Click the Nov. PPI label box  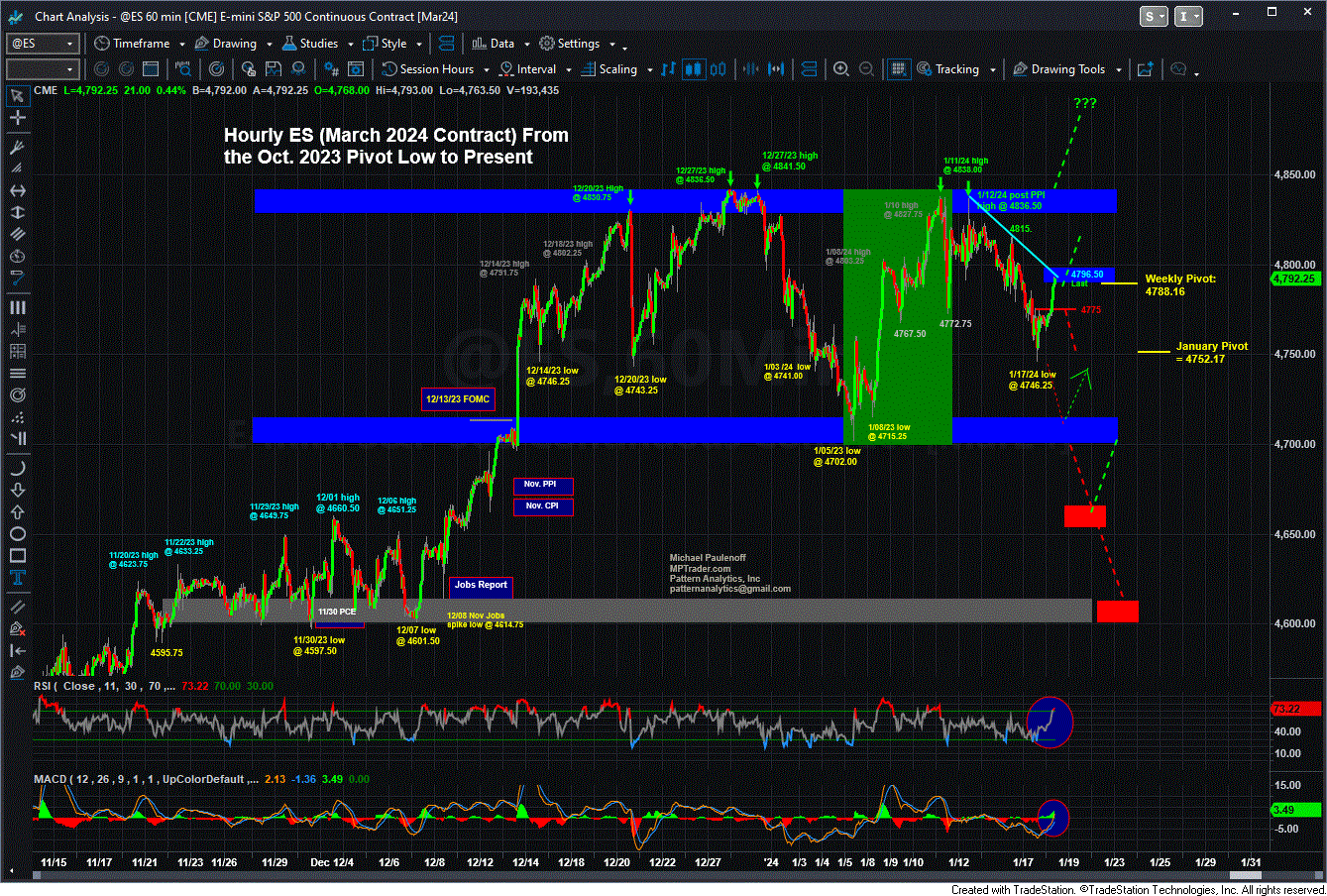(543, 485)
